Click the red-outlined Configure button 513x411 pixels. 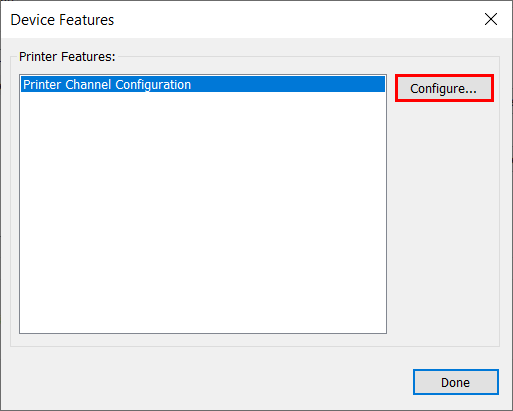point(444,88)
